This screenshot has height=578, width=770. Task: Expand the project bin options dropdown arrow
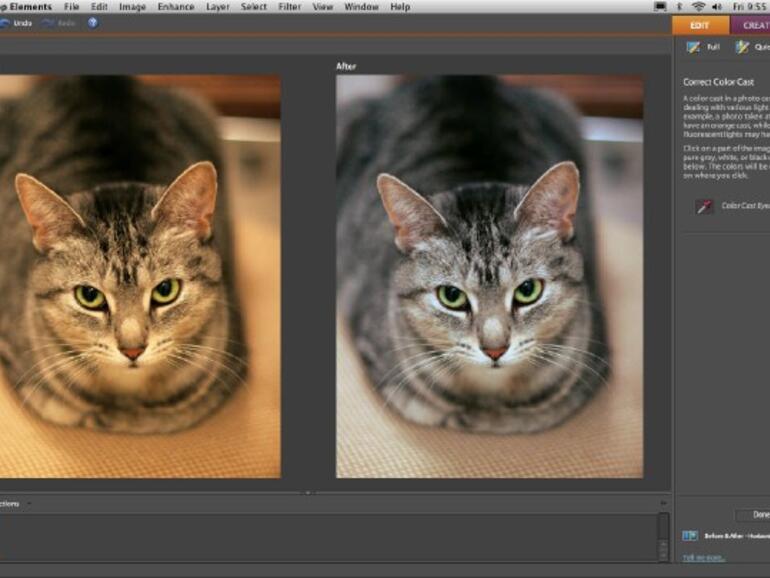point(28,503)
